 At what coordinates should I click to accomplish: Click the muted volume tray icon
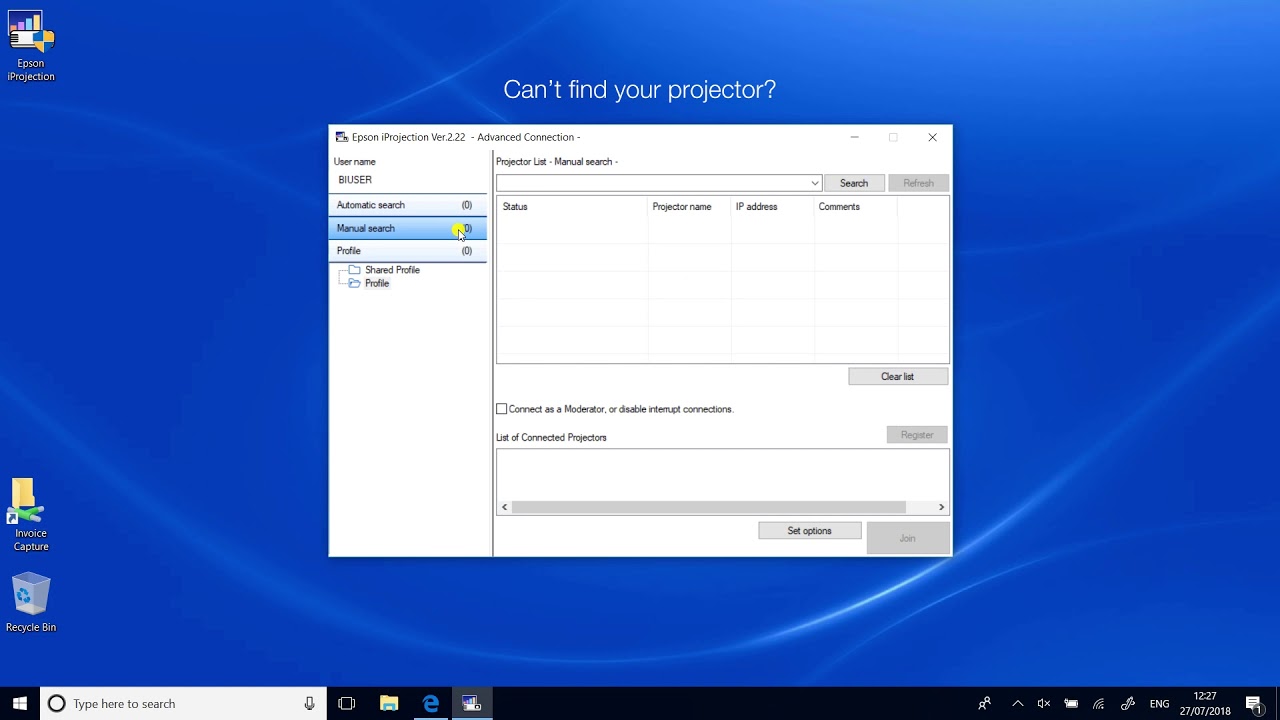click(1044, 704)
